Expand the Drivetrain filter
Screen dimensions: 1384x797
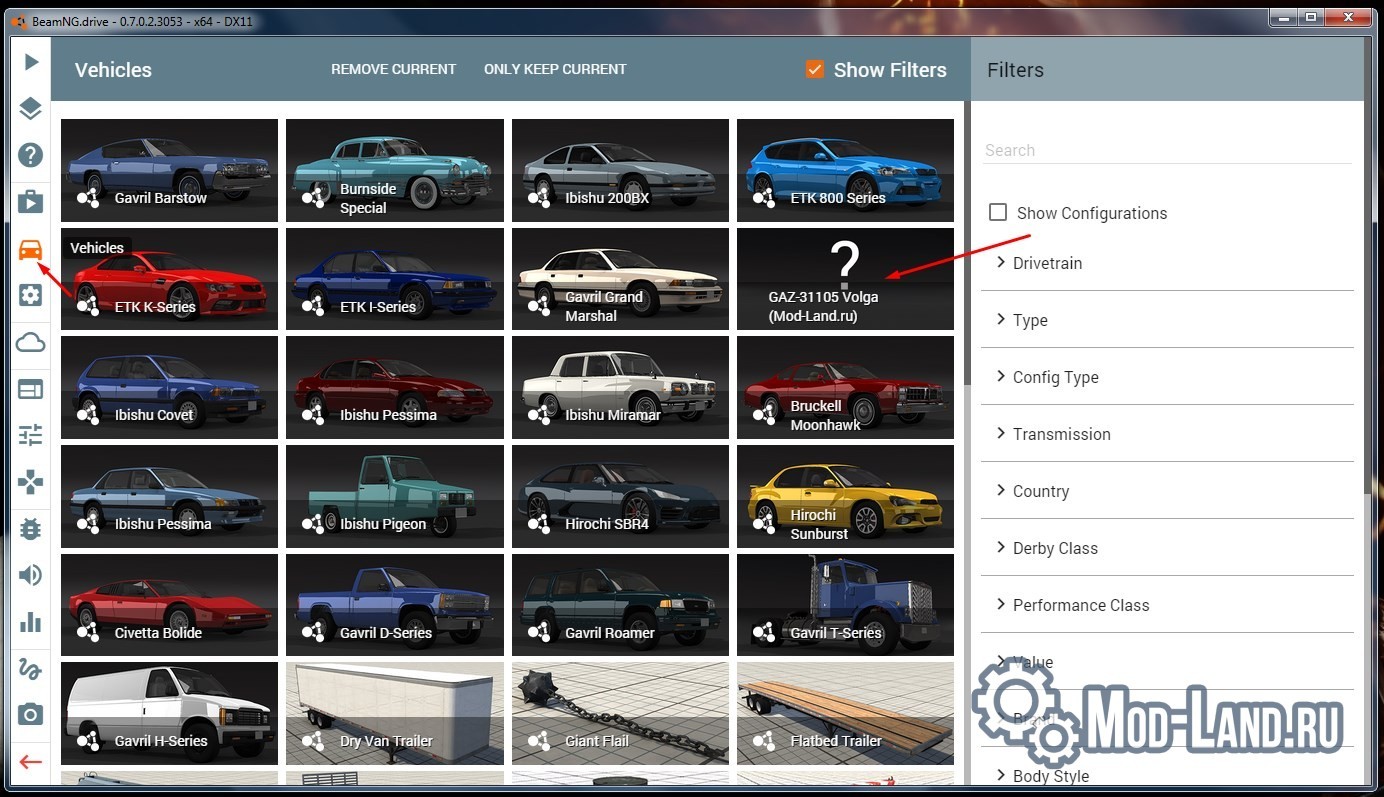click(1167, 263)
